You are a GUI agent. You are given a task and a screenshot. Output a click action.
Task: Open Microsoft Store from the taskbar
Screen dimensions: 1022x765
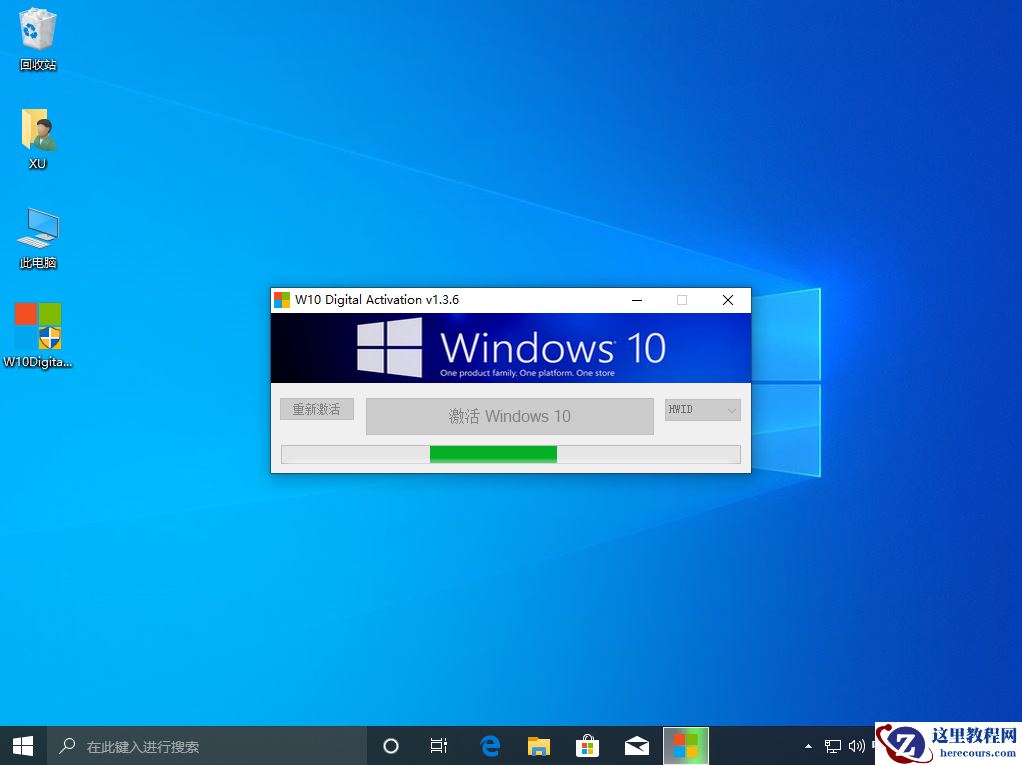(587, 746)
